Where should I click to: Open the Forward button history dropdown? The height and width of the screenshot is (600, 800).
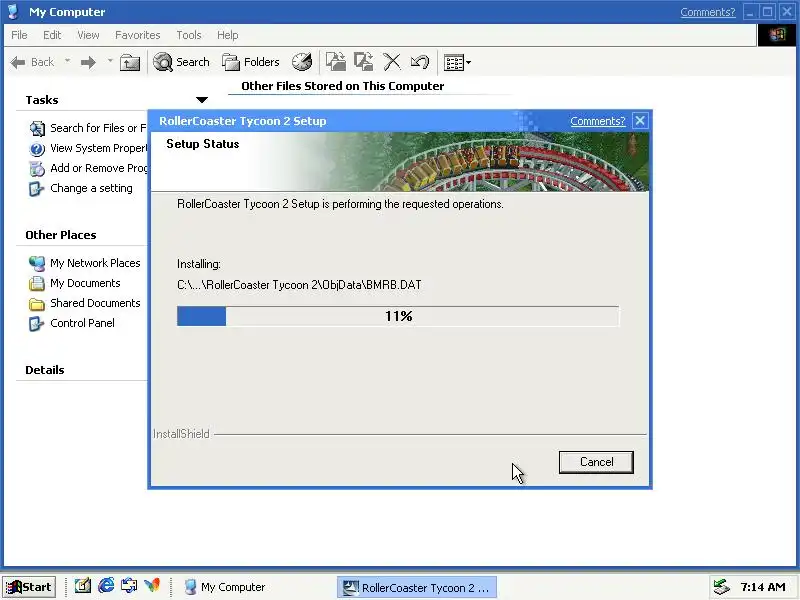(x=110, y=62)
